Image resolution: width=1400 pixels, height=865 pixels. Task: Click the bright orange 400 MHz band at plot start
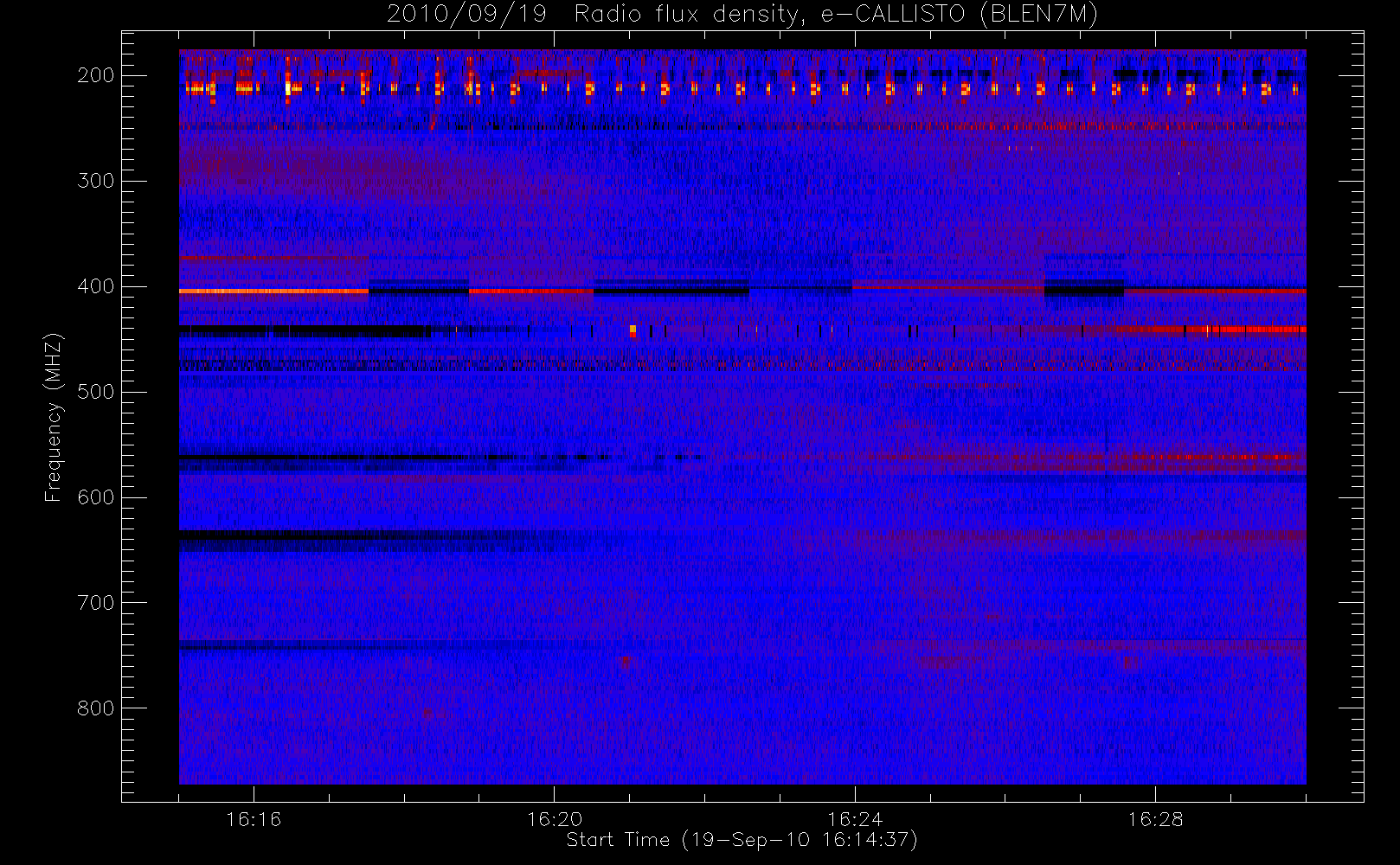tap(273, 292)
